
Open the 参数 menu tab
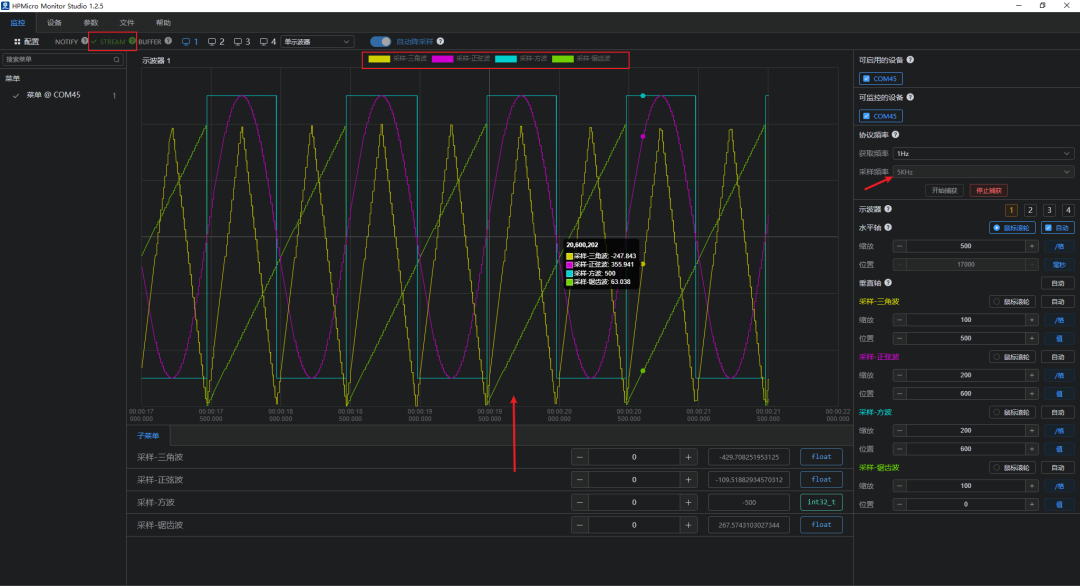point(91,22)
